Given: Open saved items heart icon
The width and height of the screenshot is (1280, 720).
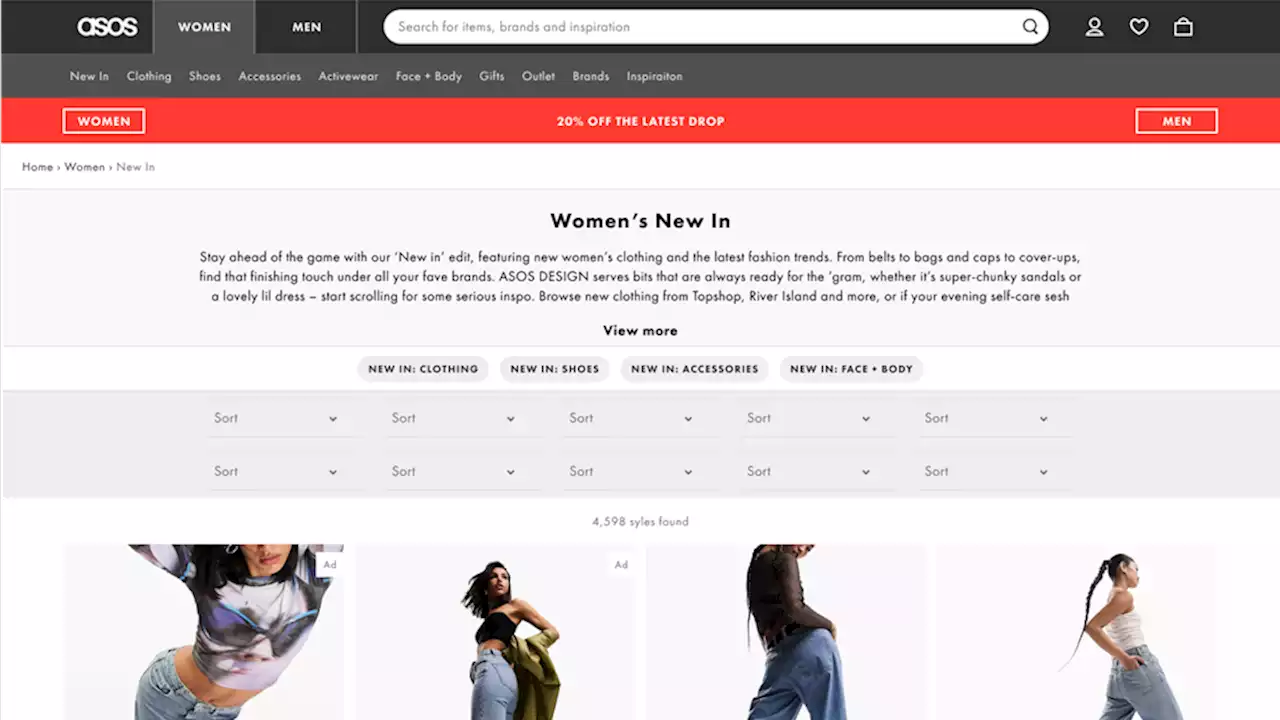Looking at the screenshot, I should click(x=1139, y=27).
